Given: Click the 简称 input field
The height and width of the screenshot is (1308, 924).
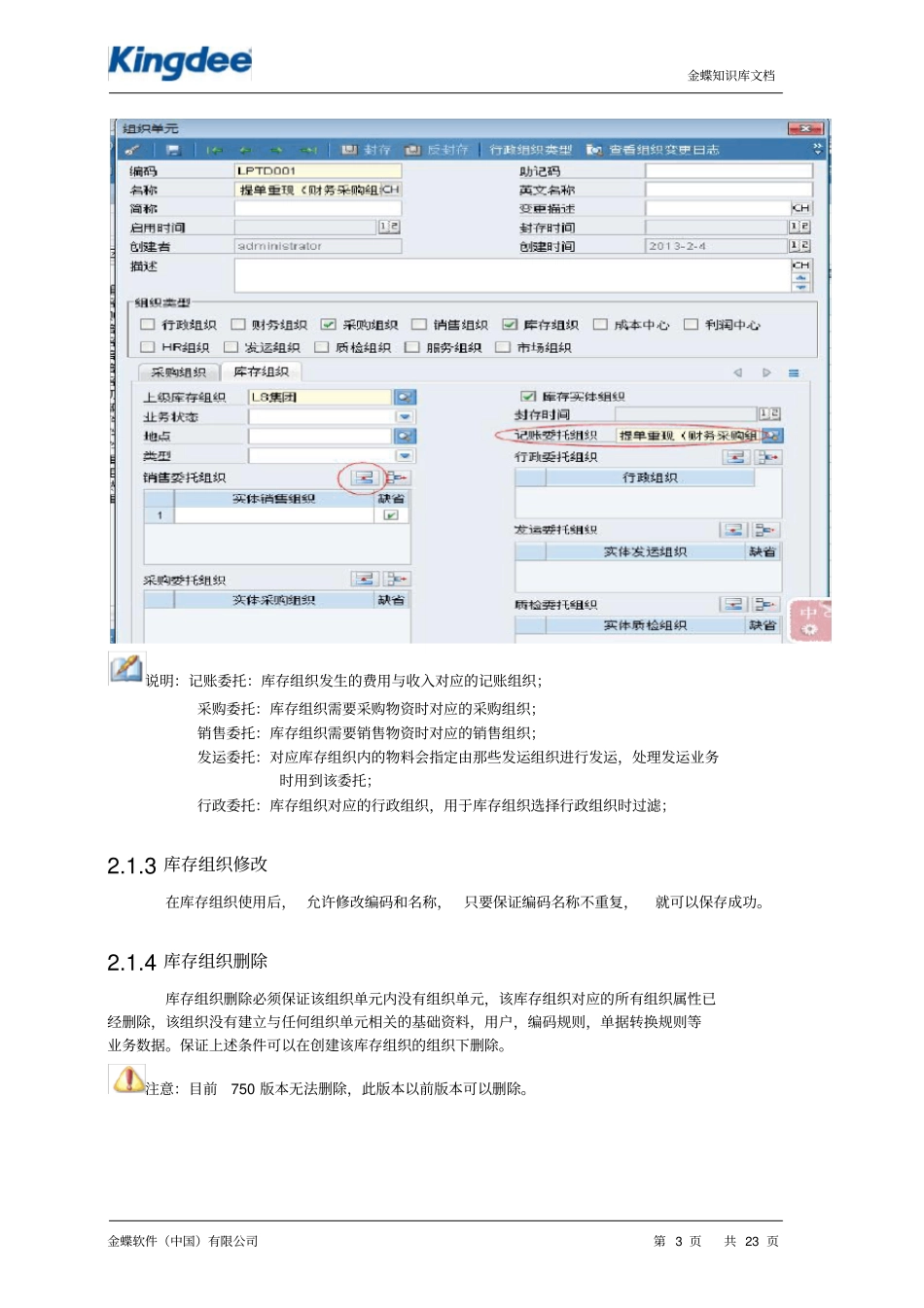Looking at the screenshot, I should (317, 208).
